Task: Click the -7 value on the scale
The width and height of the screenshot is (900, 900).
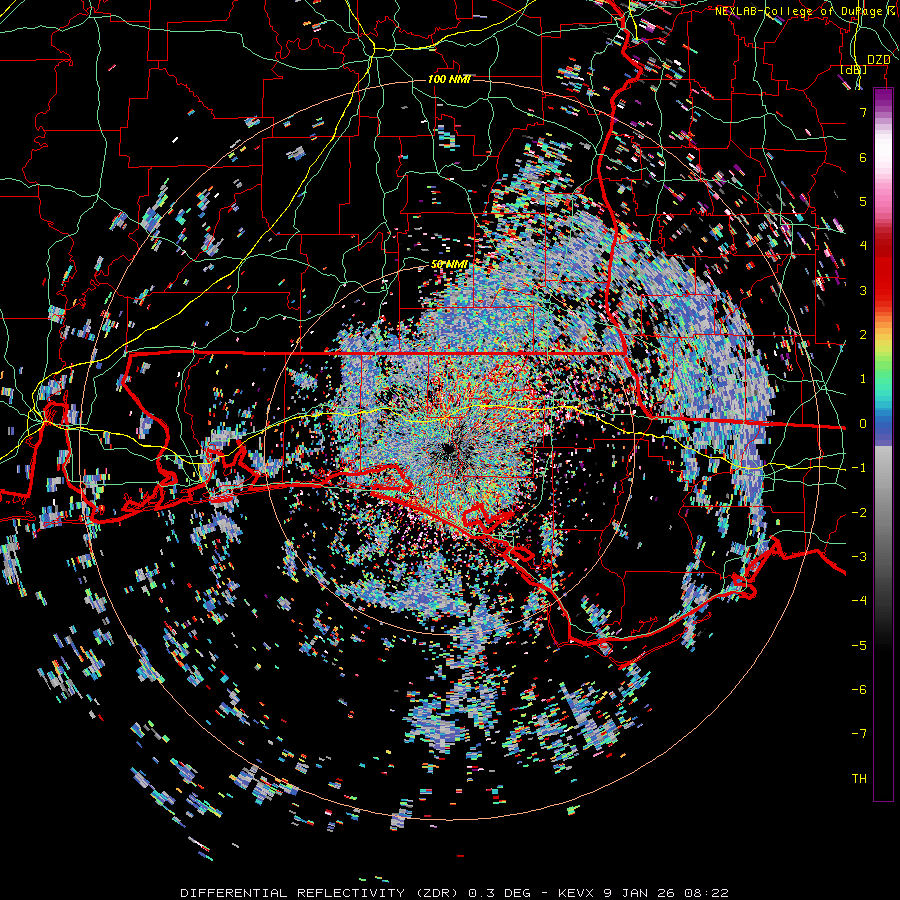Action: coord(859,734)
